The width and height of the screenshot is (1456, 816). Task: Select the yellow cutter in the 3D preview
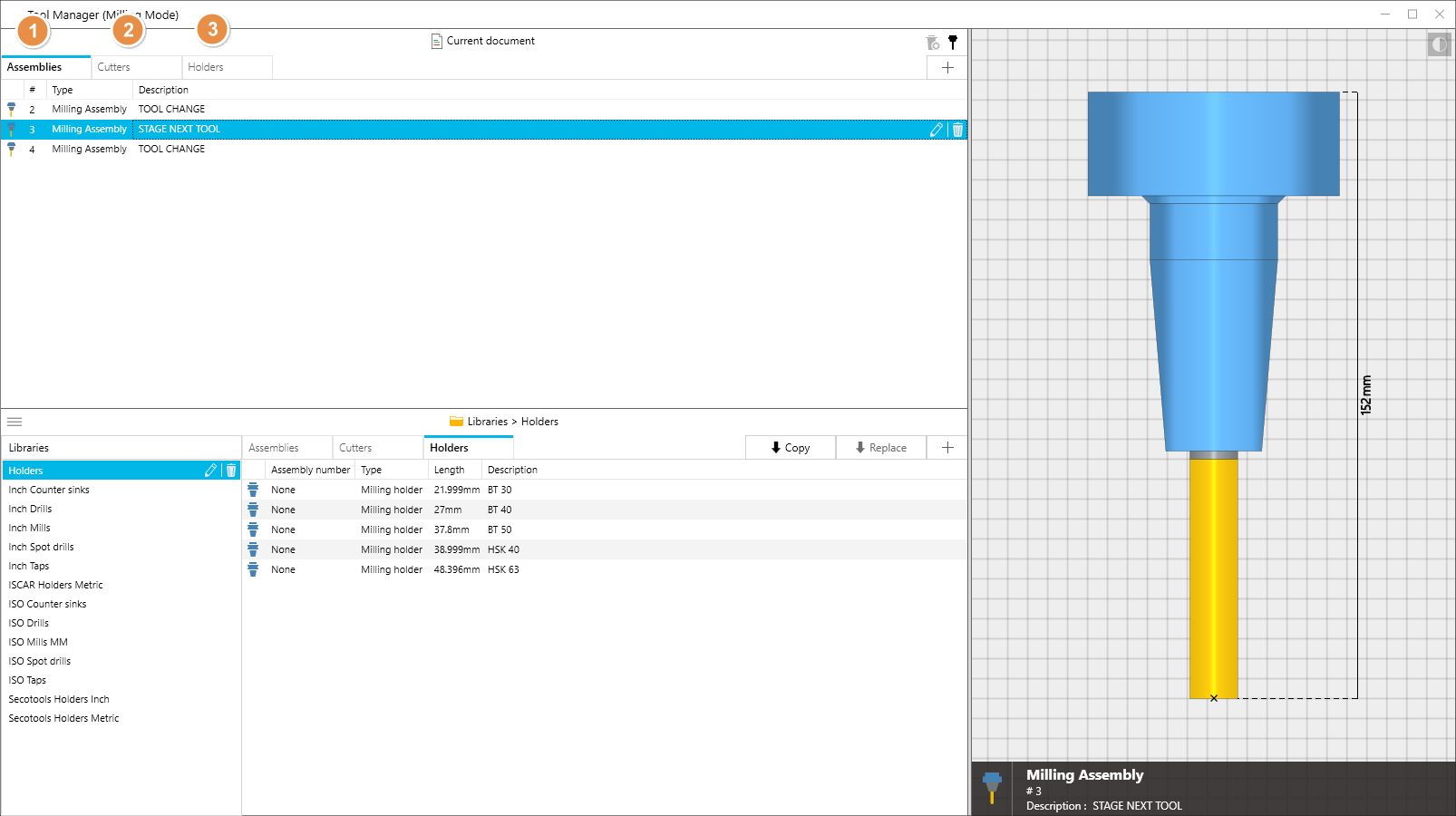pyautogui.click(x=1213, y=580)
